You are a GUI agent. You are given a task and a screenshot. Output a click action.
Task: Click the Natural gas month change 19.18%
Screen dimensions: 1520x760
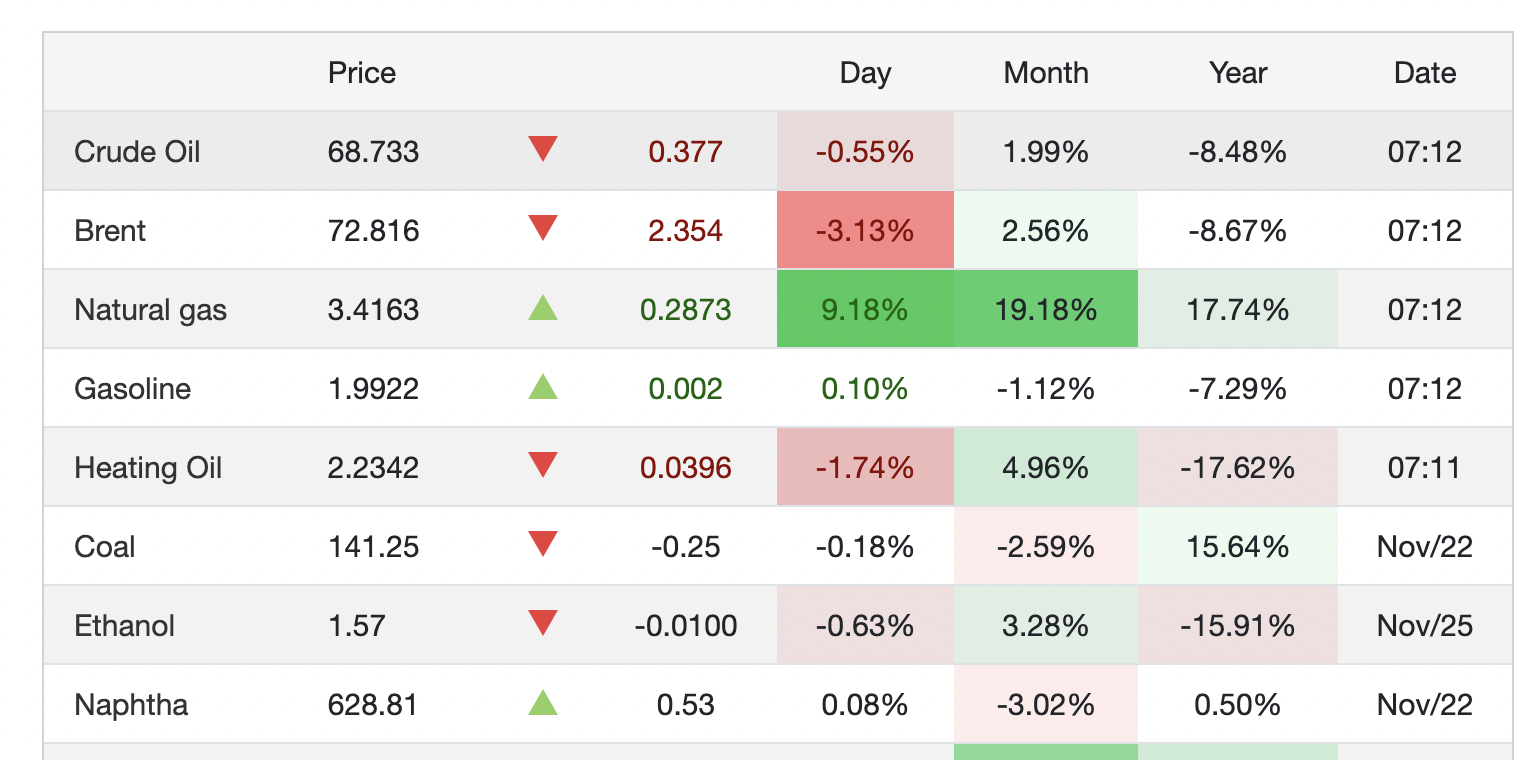click(x=1046, y=310)
